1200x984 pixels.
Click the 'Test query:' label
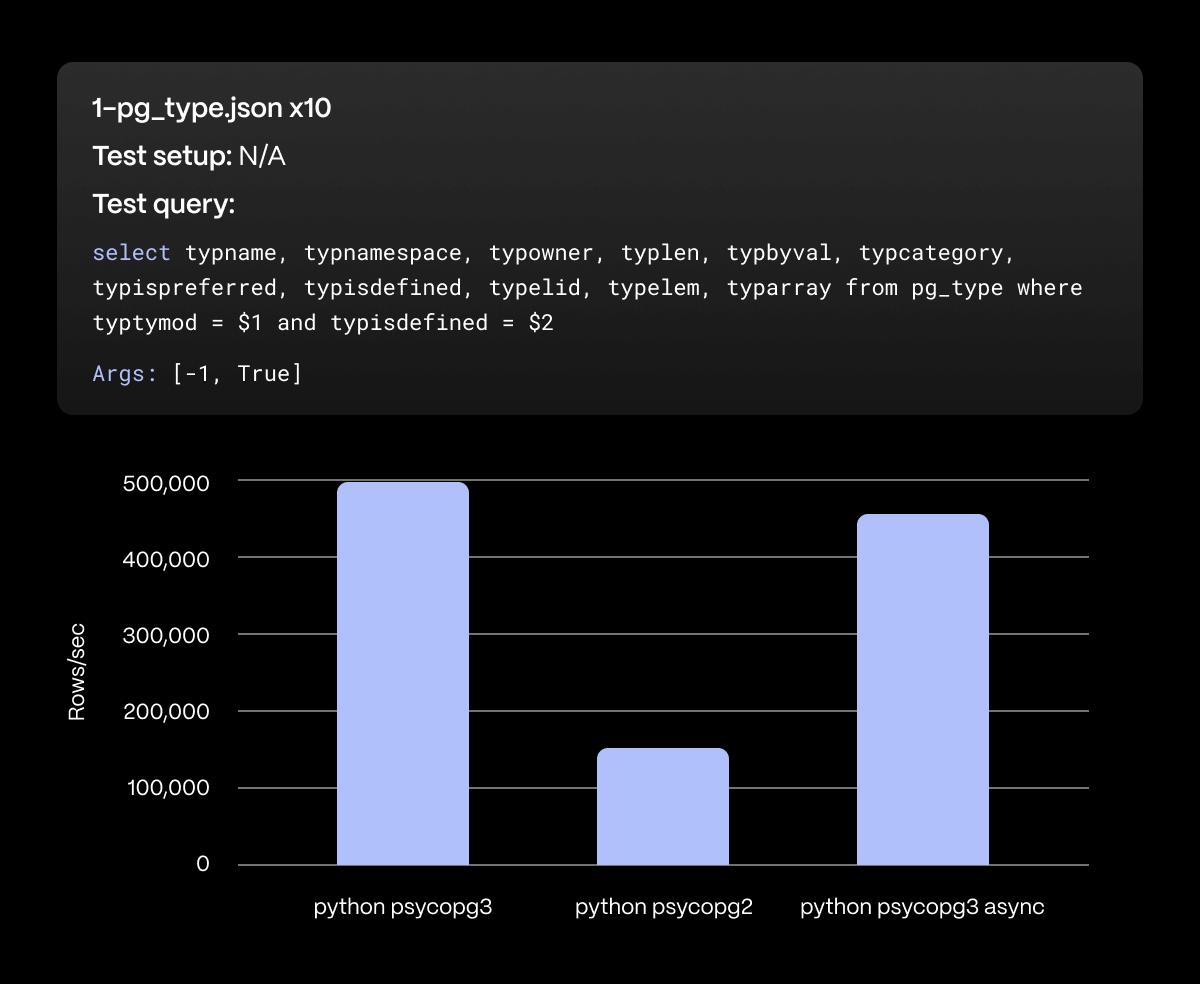click(164, 204)
